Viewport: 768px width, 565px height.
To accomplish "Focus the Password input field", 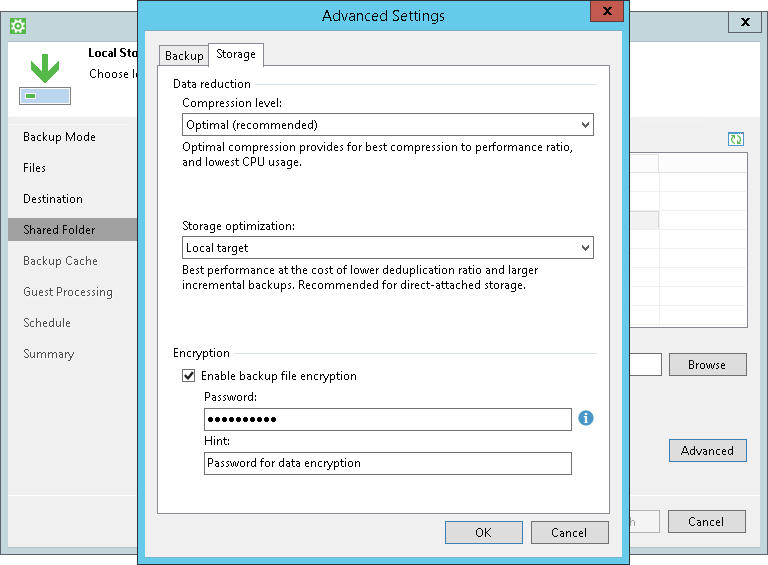I will pos(387,420).
